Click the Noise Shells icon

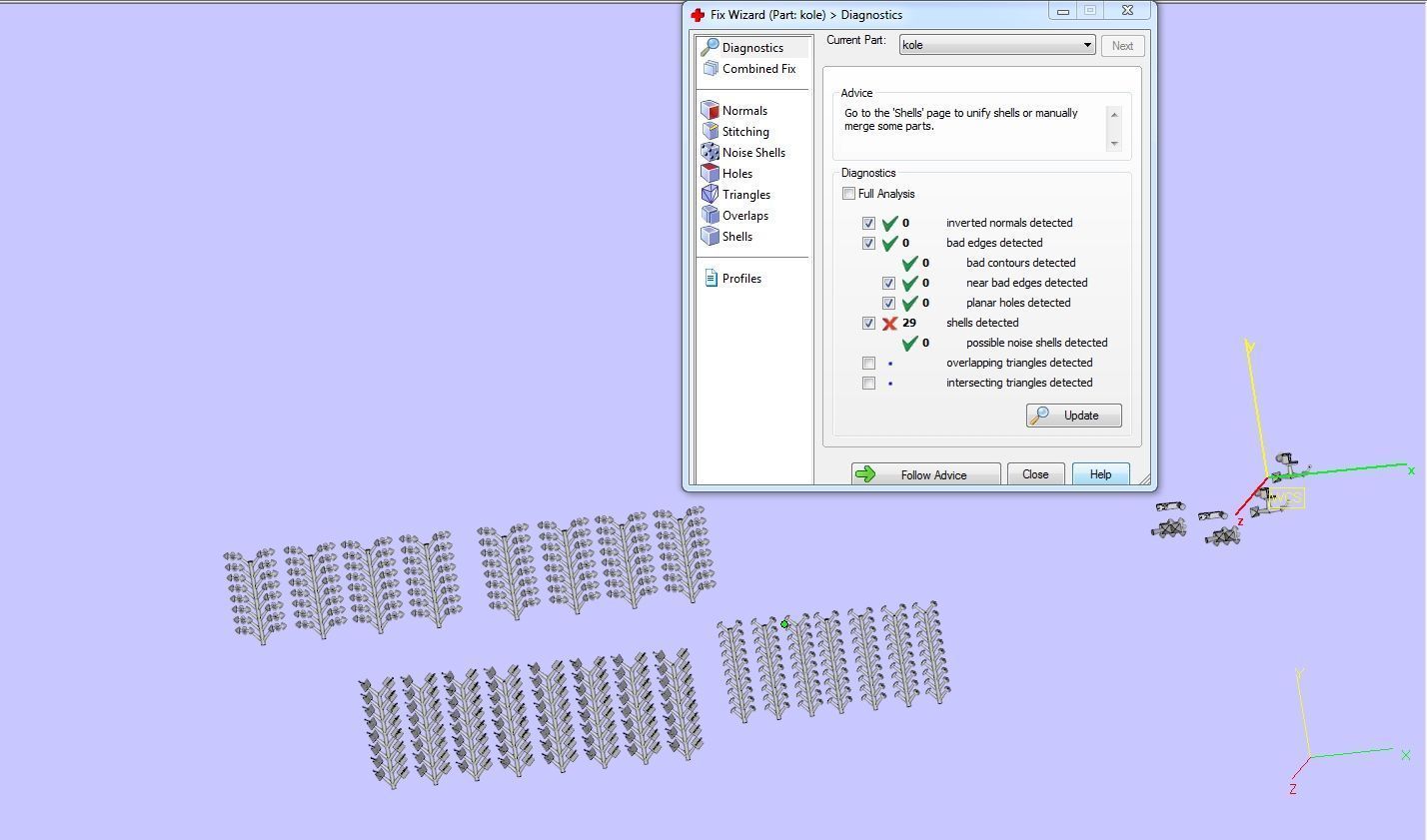[710, 152]
